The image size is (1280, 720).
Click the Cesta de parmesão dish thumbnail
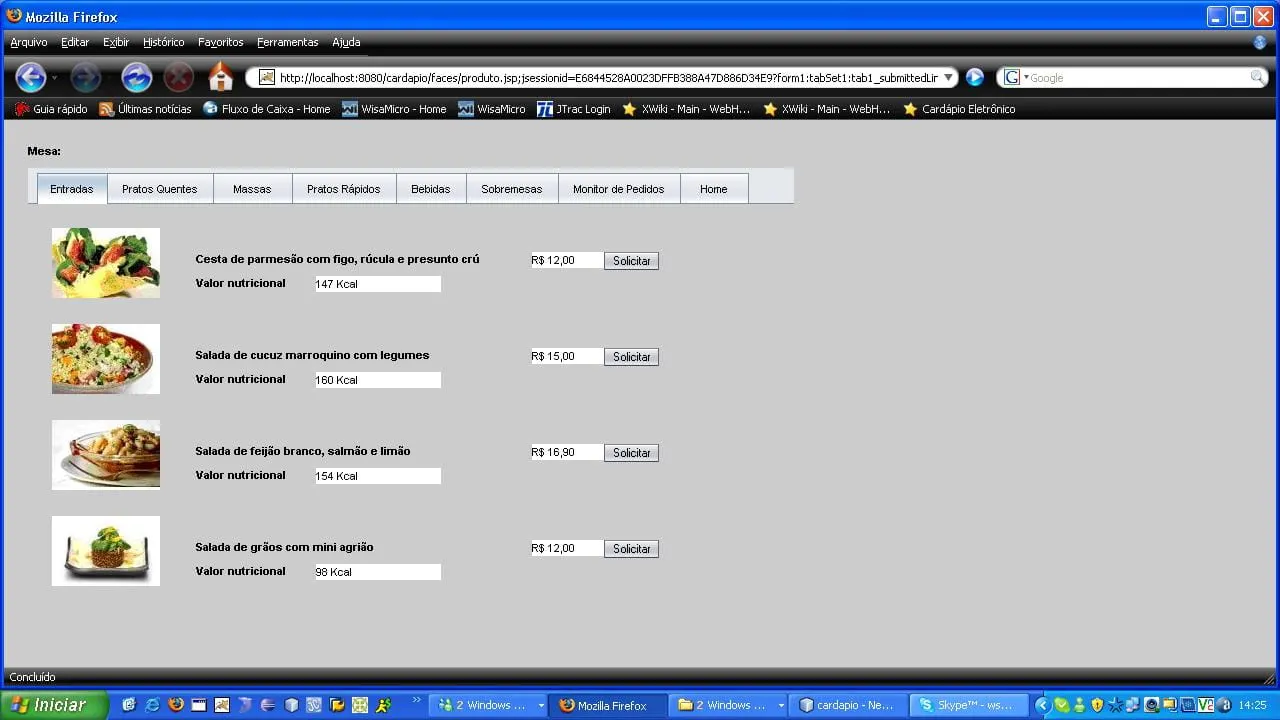tap(106, 263)
